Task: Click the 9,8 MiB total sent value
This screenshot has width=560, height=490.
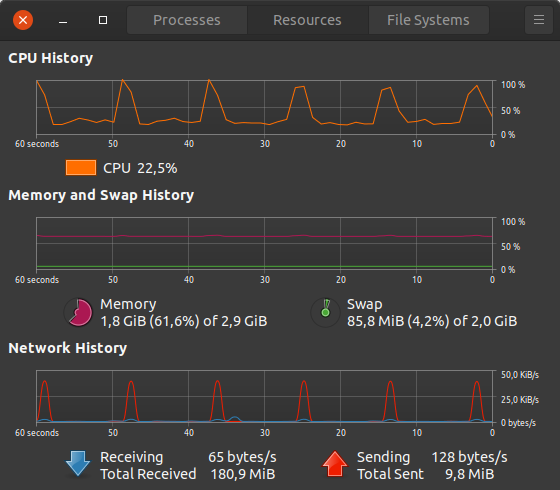Action: point(470,474)
